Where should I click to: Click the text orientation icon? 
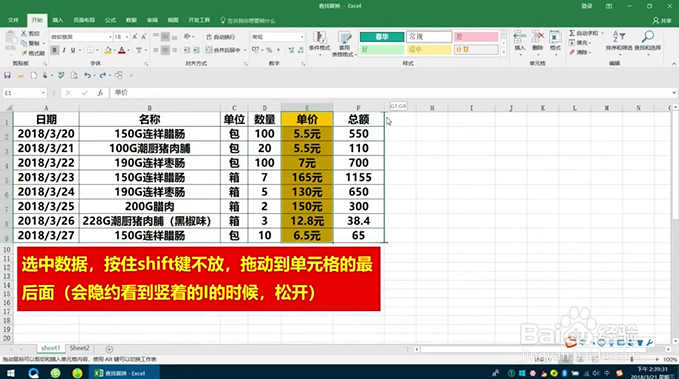187,37
